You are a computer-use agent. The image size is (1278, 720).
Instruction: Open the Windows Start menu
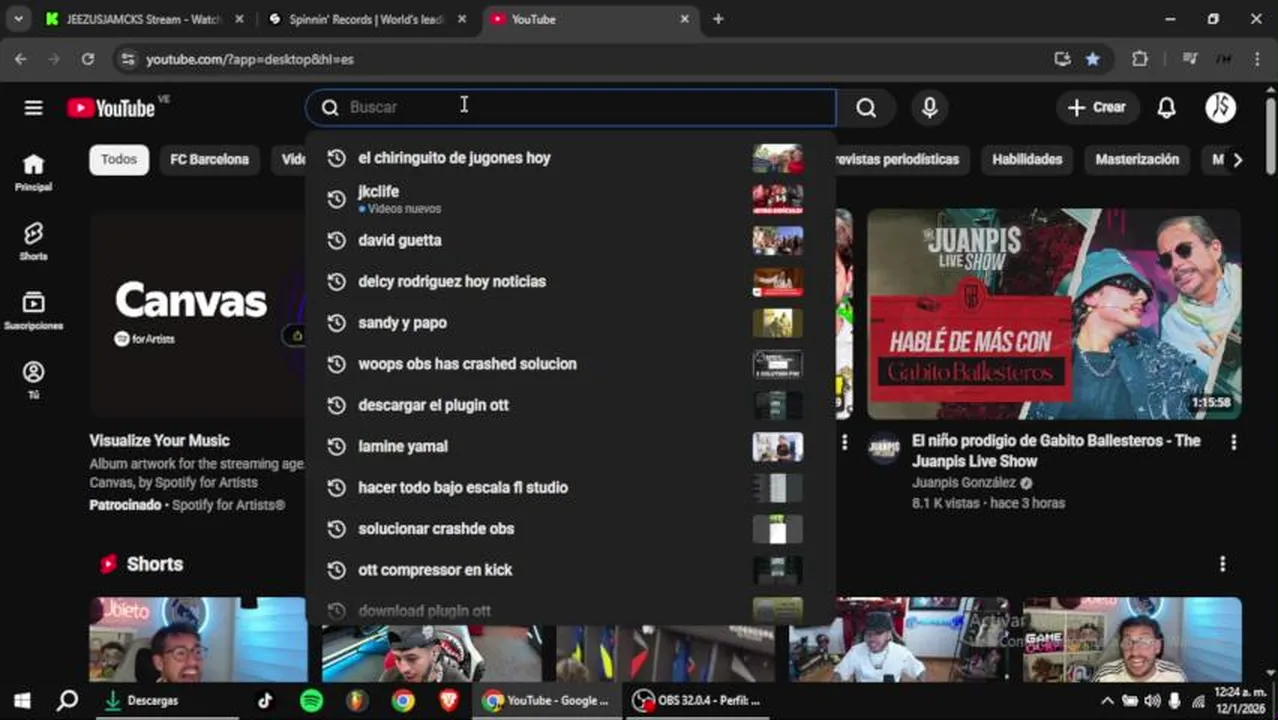click(x=21, y=701)
